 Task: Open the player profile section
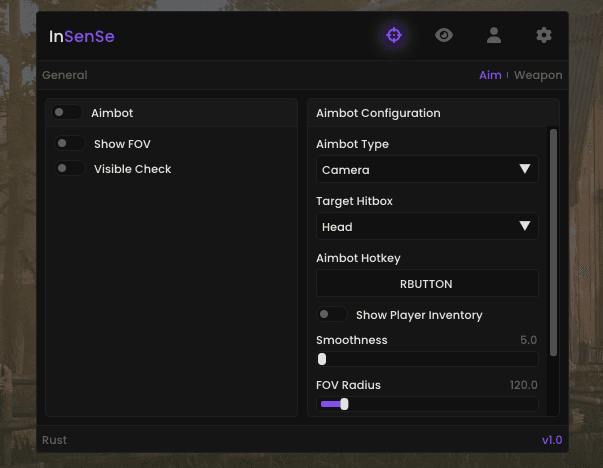tap(494, 36)
